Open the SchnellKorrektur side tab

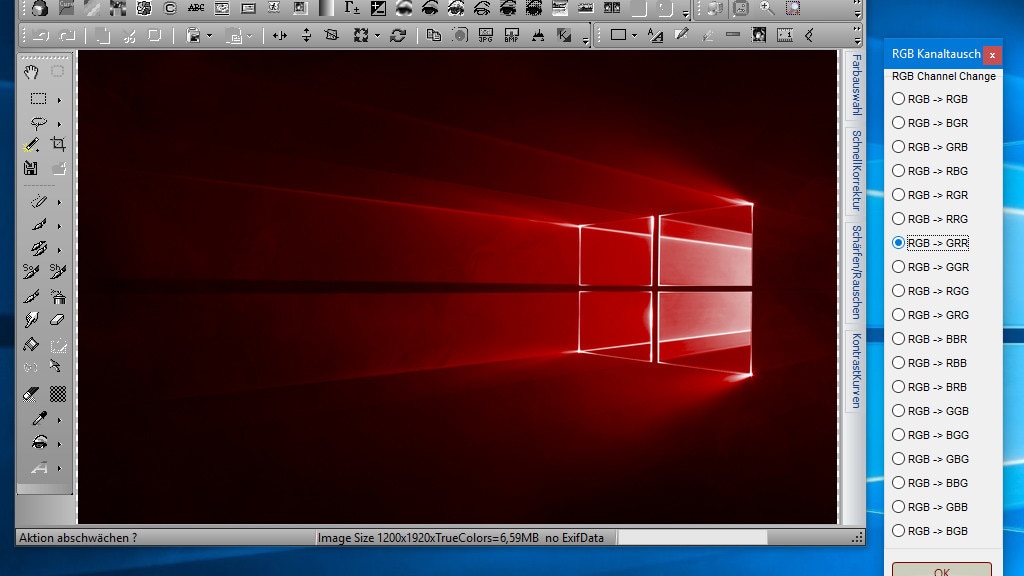856,170
